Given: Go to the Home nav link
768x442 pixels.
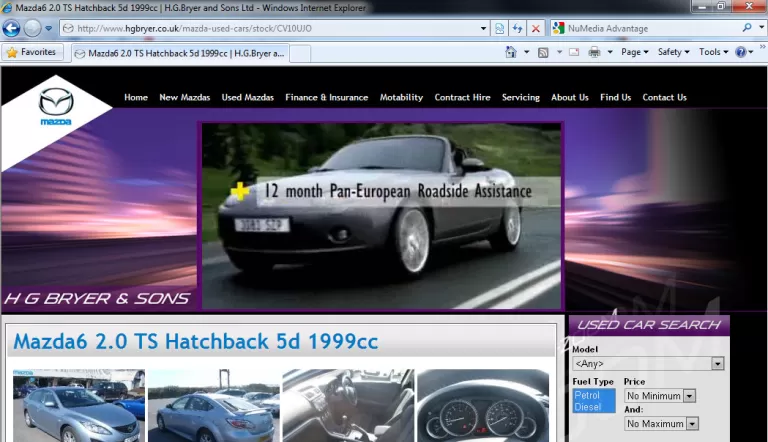Looking at the screenshot, I should [136, 98].
